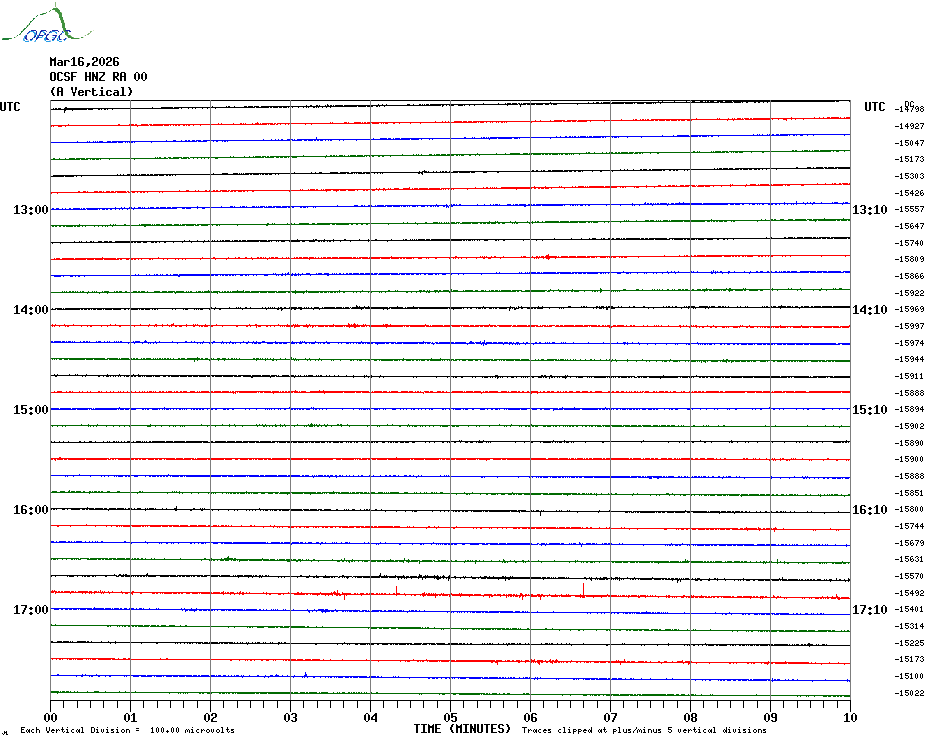This screenshot has width=930, height=744.
Task: Click the 14:00 time label on left axis
Action: coord(31,310)
